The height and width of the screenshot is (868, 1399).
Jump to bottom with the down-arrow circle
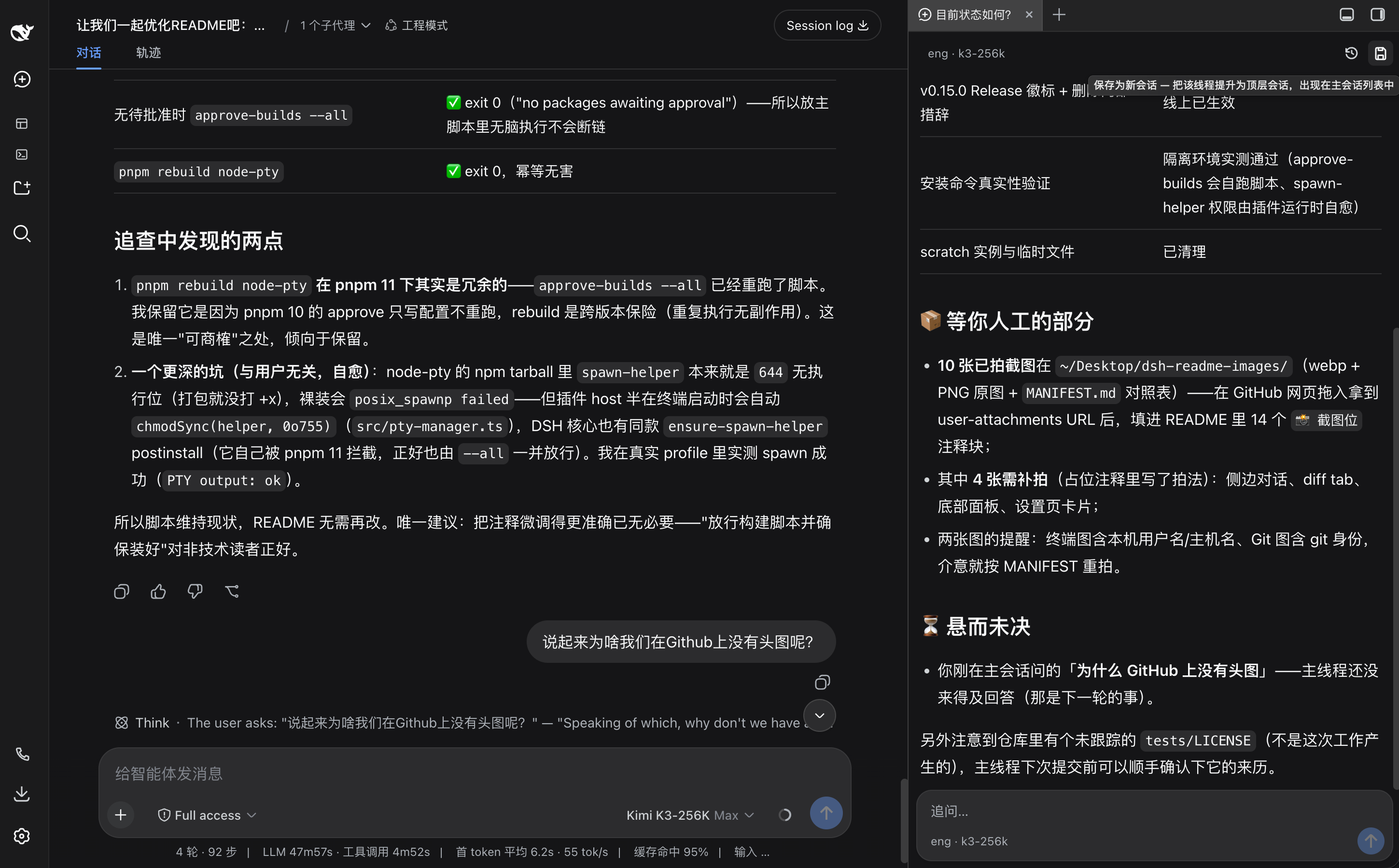(x=820, y=715)
